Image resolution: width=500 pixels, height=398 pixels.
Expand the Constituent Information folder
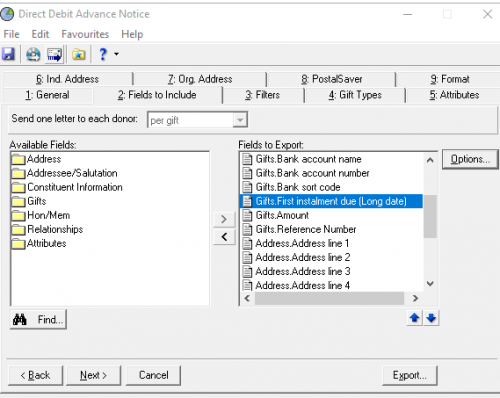click(67, 187)
